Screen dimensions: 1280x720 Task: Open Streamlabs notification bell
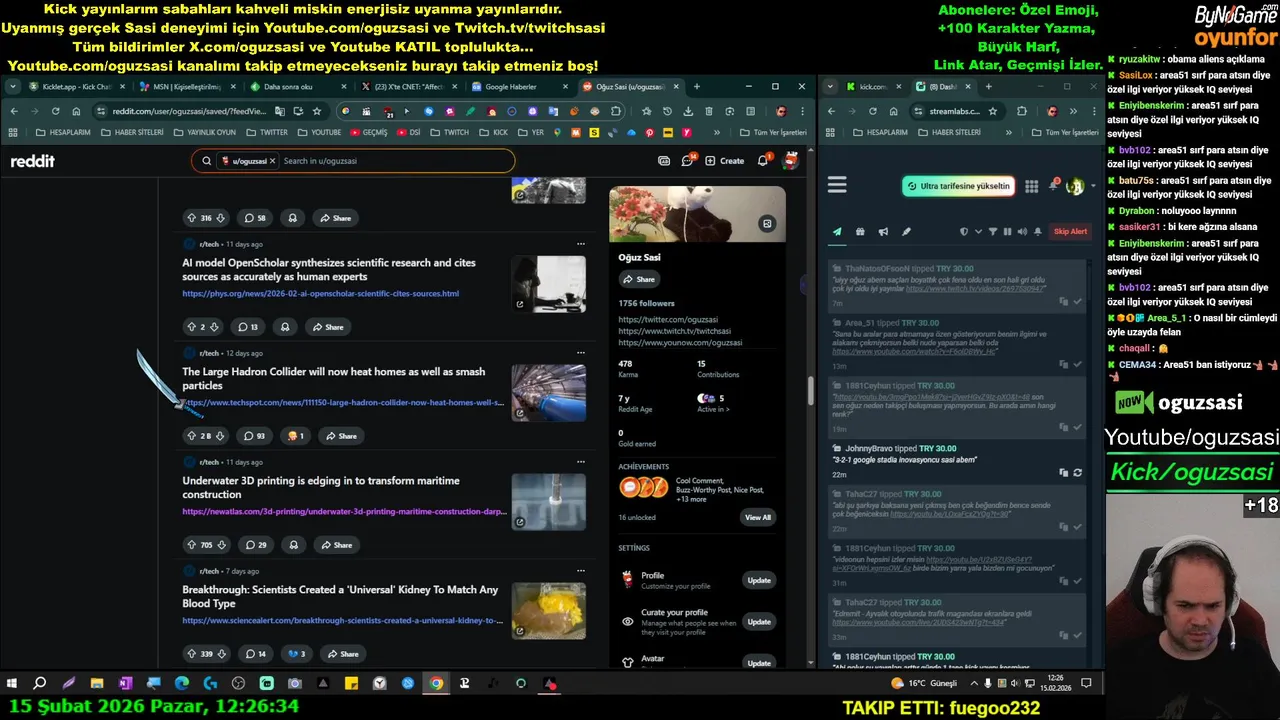tap(1053, 186)
